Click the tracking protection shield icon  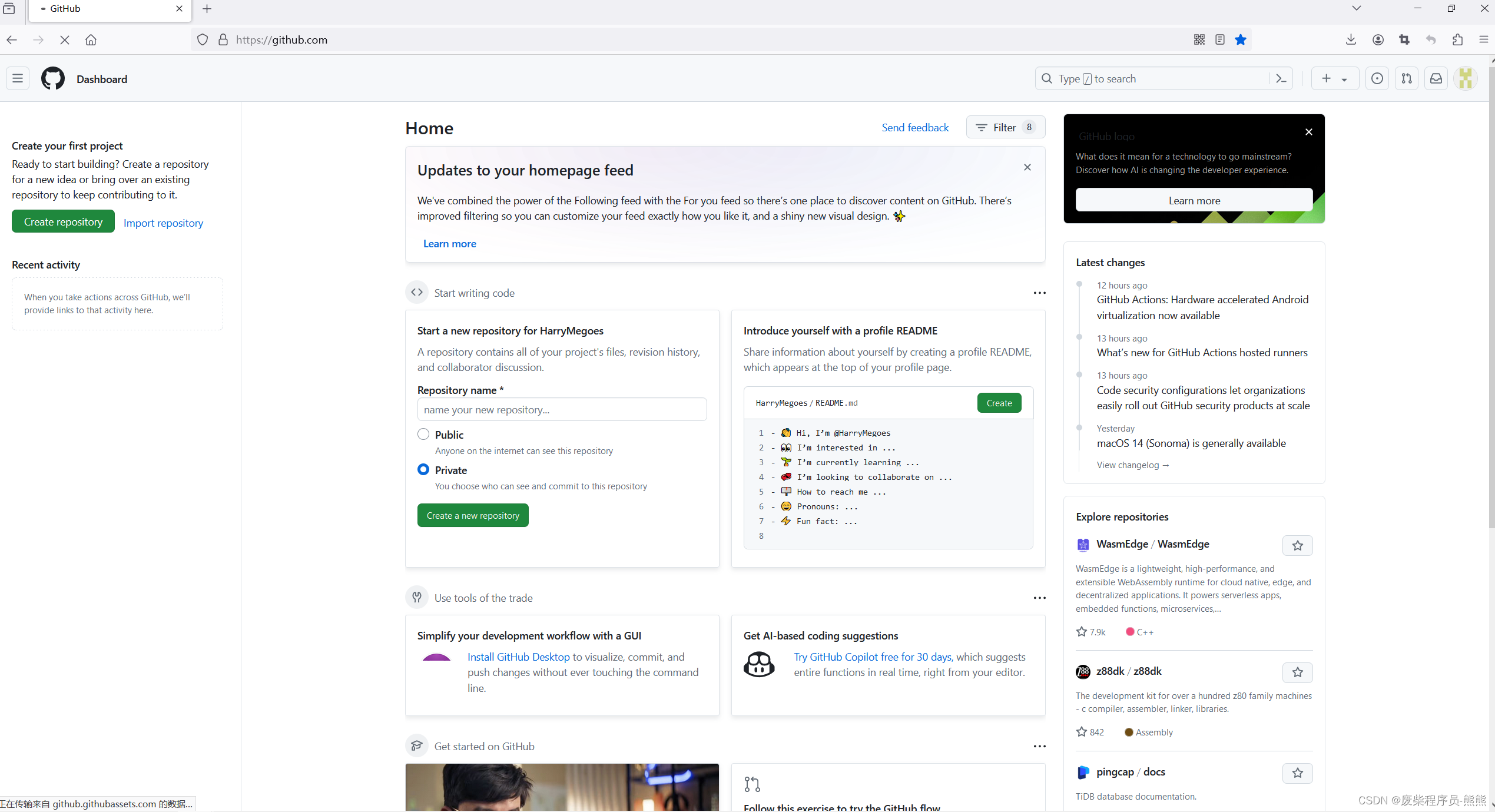point(203,39)
